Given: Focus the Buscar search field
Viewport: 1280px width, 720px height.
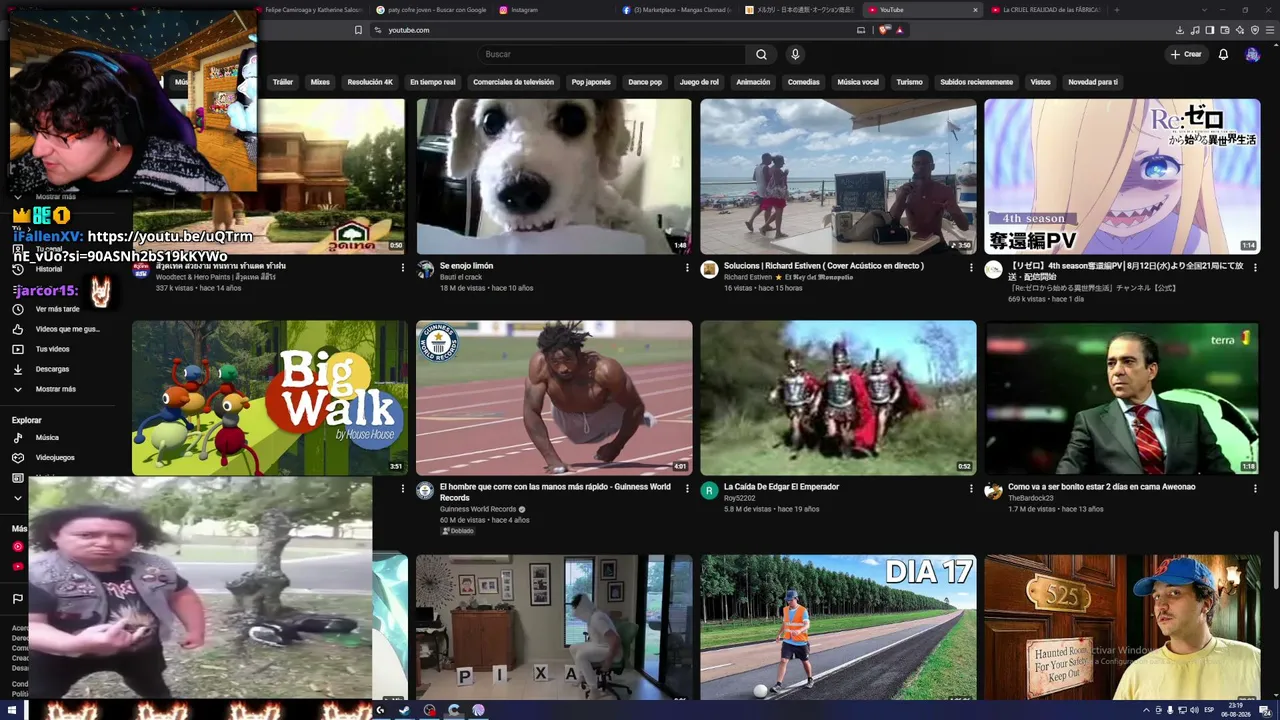Looking at the screenshot, I should 612,54.
